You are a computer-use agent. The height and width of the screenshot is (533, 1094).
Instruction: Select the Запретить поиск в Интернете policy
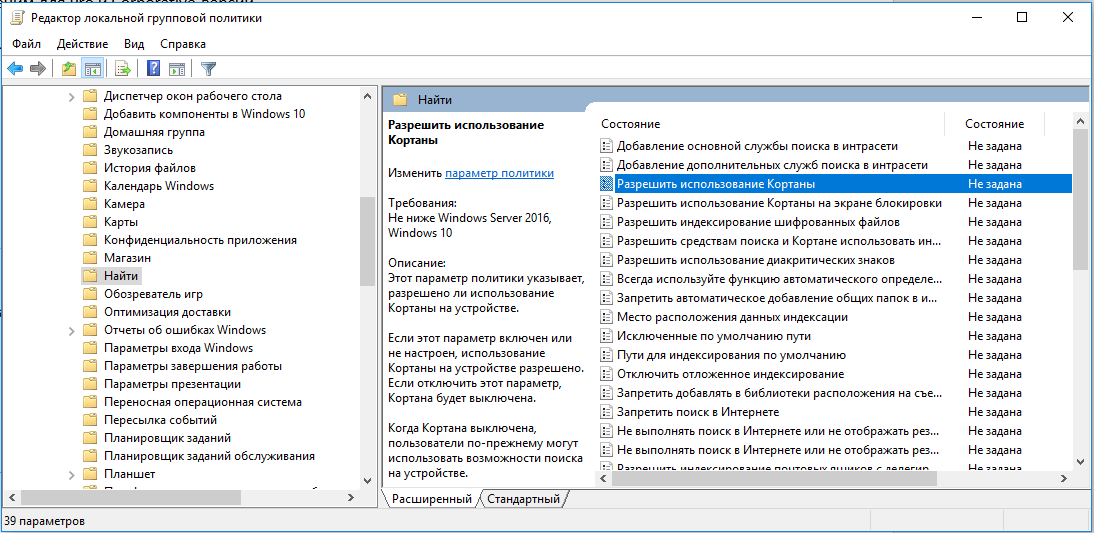697,412
